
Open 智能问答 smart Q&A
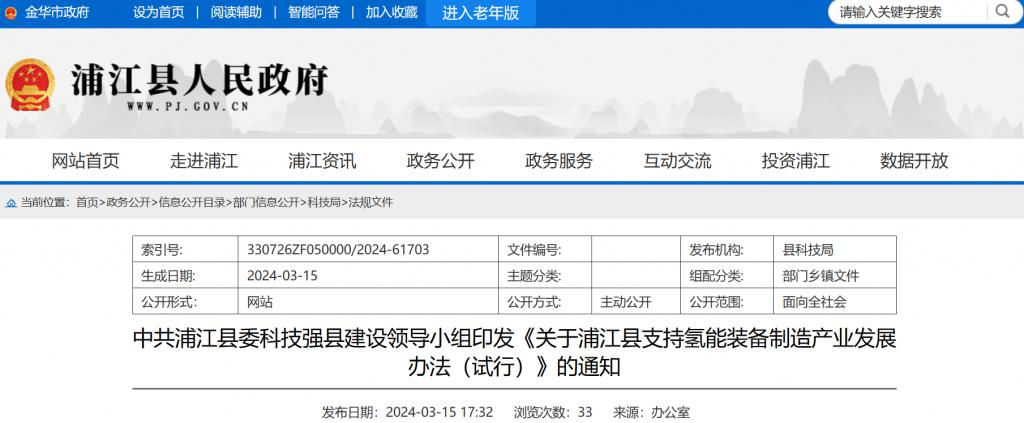[x=313, y=12]
